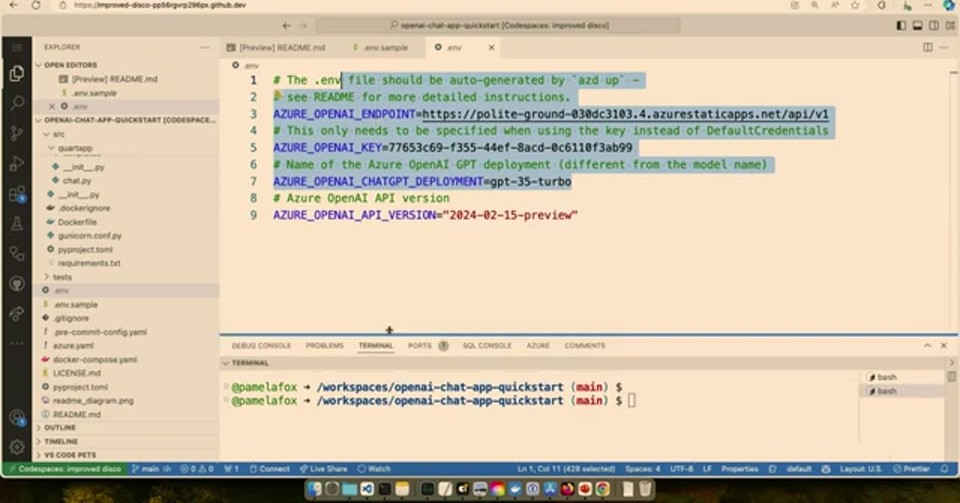Open the Source Control view
Screen dimensions: 960x503
[17, 133]
